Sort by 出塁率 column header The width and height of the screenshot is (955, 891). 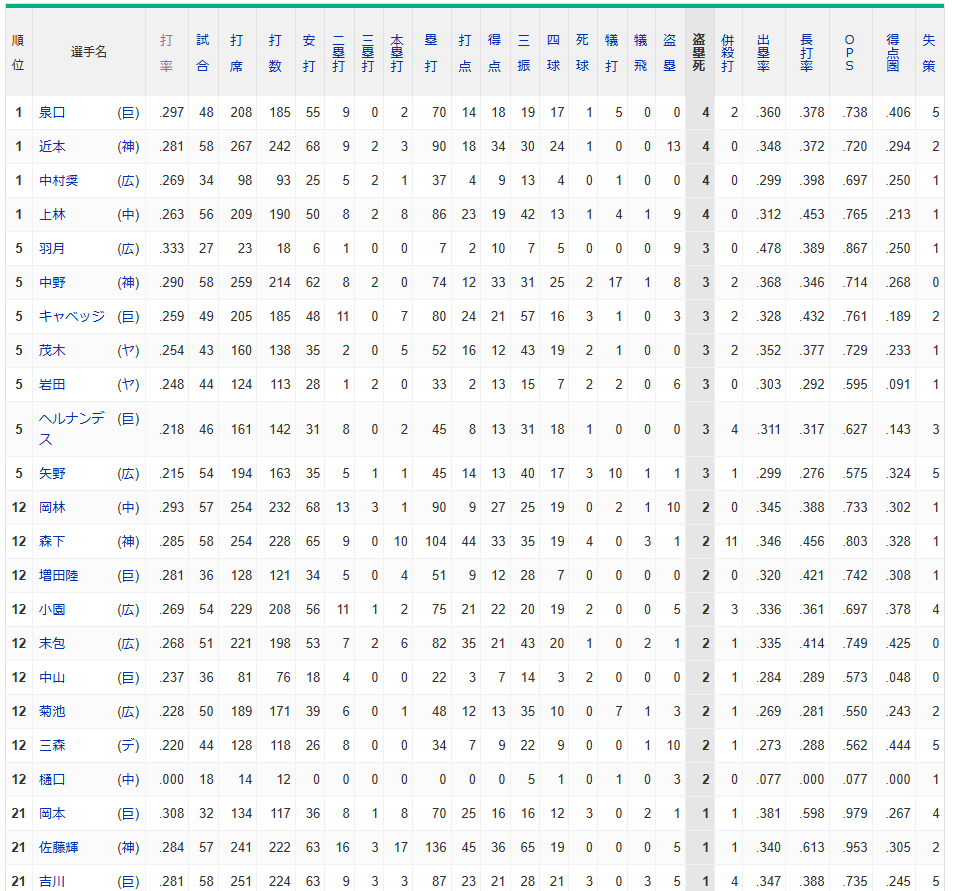click(764, 53)
